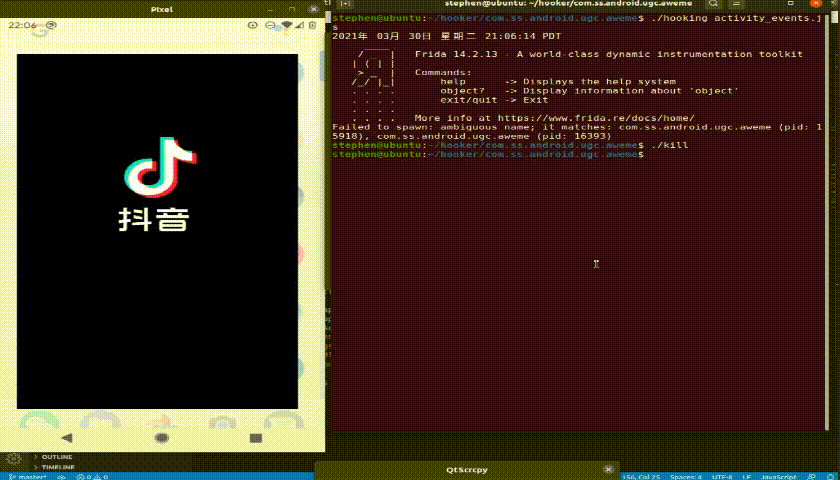Viewport: 840px width, 480px height.
Task: Tap the Android recent apps square button
Action: [x=256, y=438]
